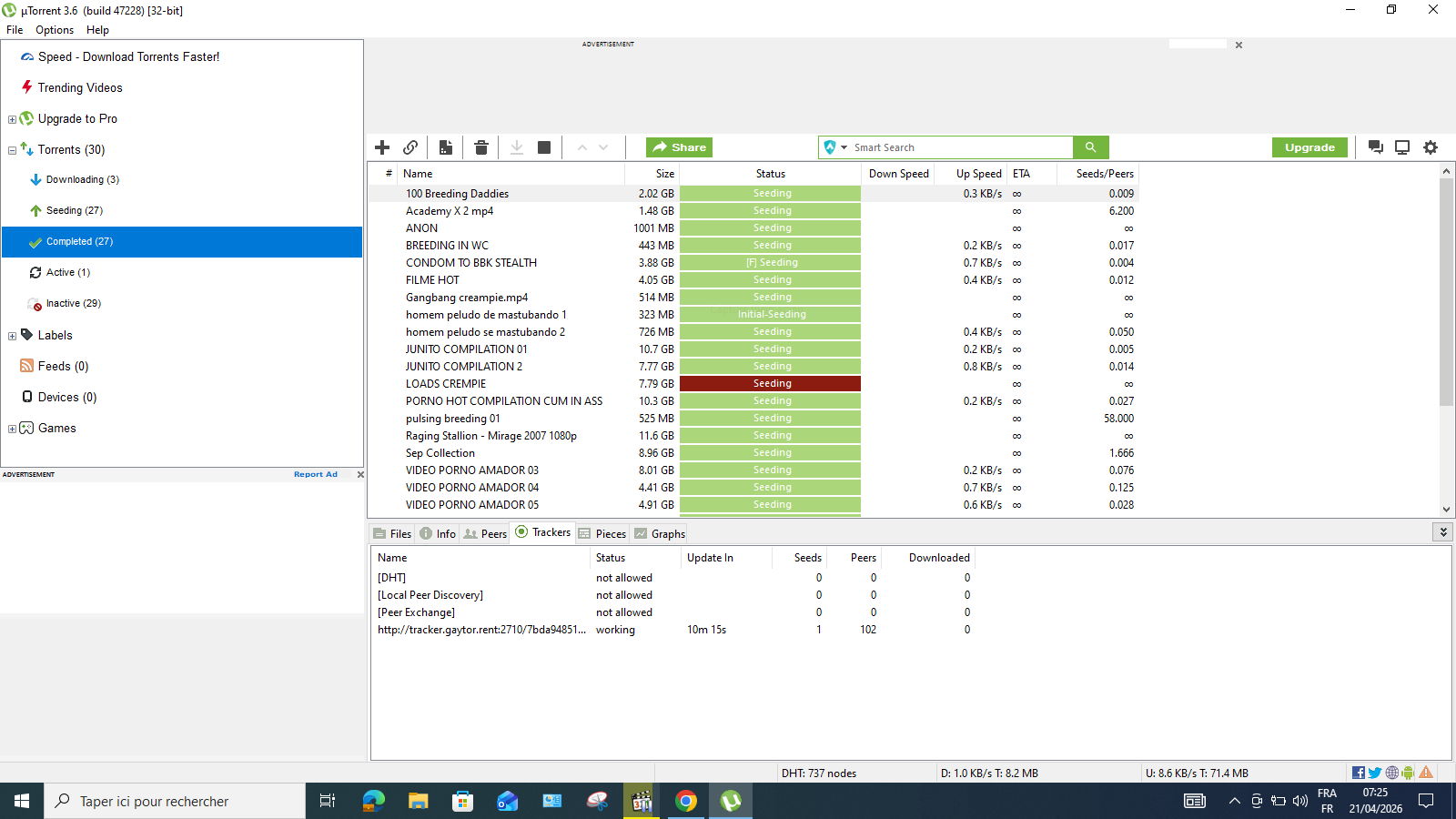Click the green search magnifier button
Viewport: 1456px width, 819px height.
[x=1091, y=147]
